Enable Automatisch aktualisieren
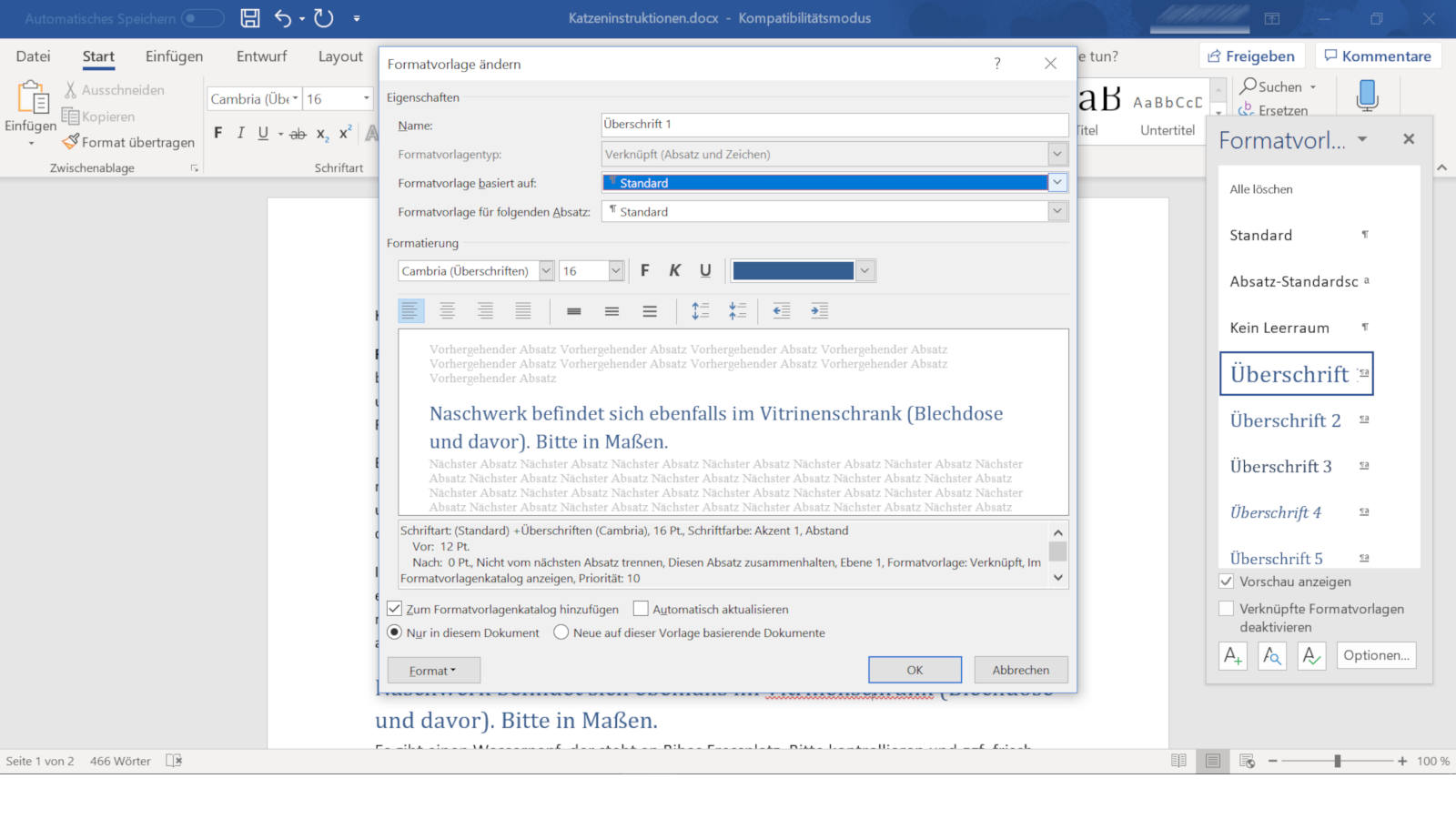 point(641,609)
